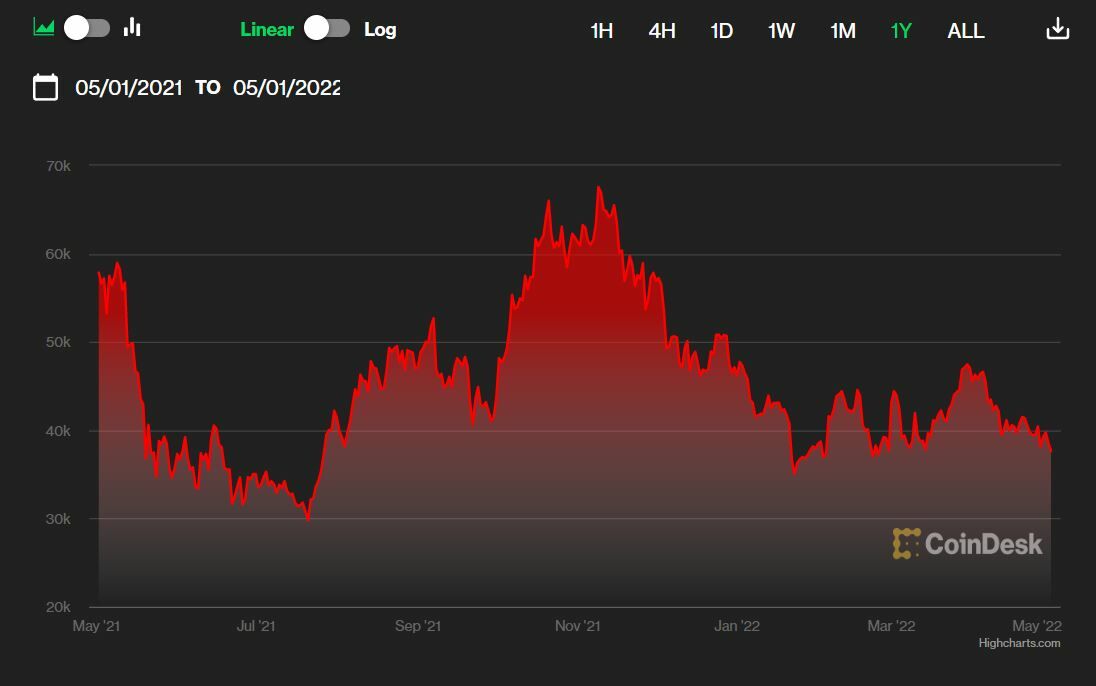The height and width of the screenshot is (686, 1096).
Task: Open the calendar date picker icon
Action: coord(45,87)
